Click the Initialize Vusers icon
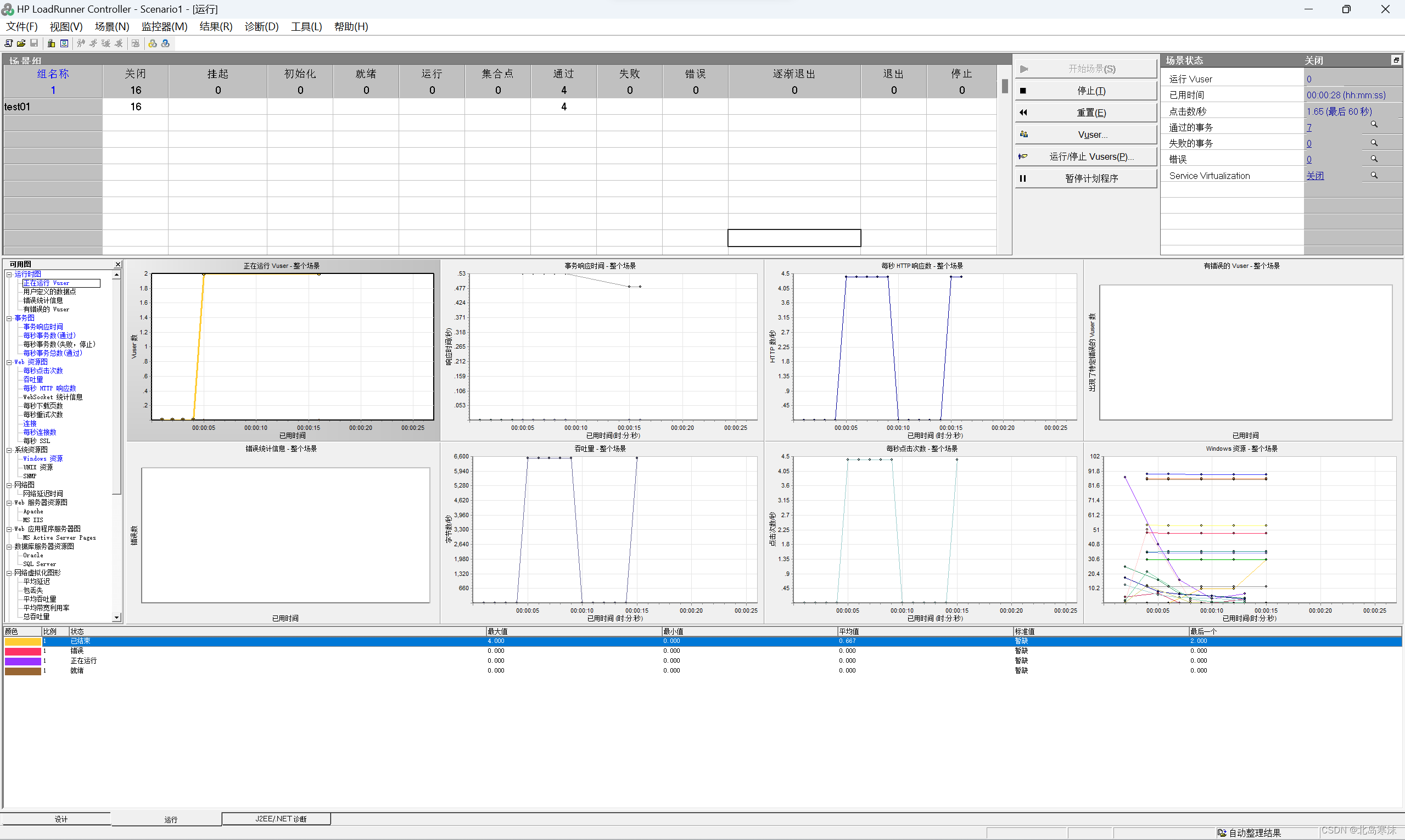The width and height of the screenshot is (1405, 840). [81, 43]
